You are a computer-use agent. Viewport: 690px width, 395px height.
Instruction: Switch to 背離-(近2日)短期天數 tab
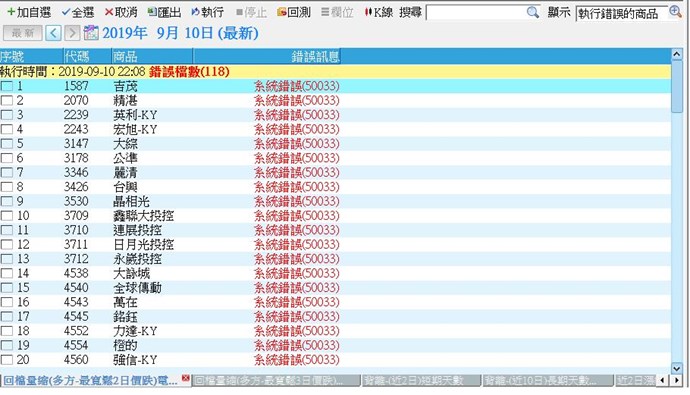tap(421, 381)
